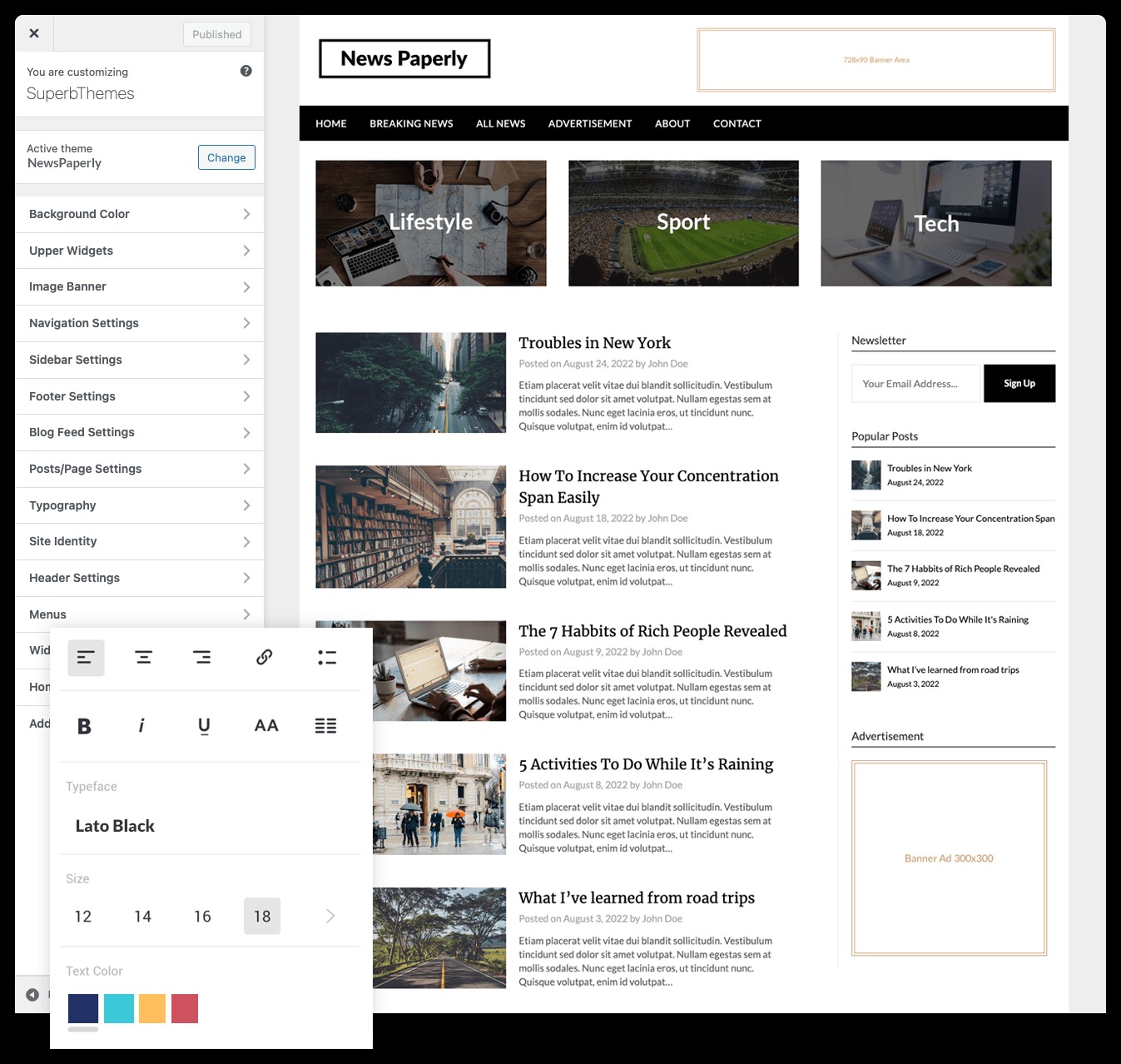Select font size 14
1121x1064 pixels.
[x=143, y=917]
